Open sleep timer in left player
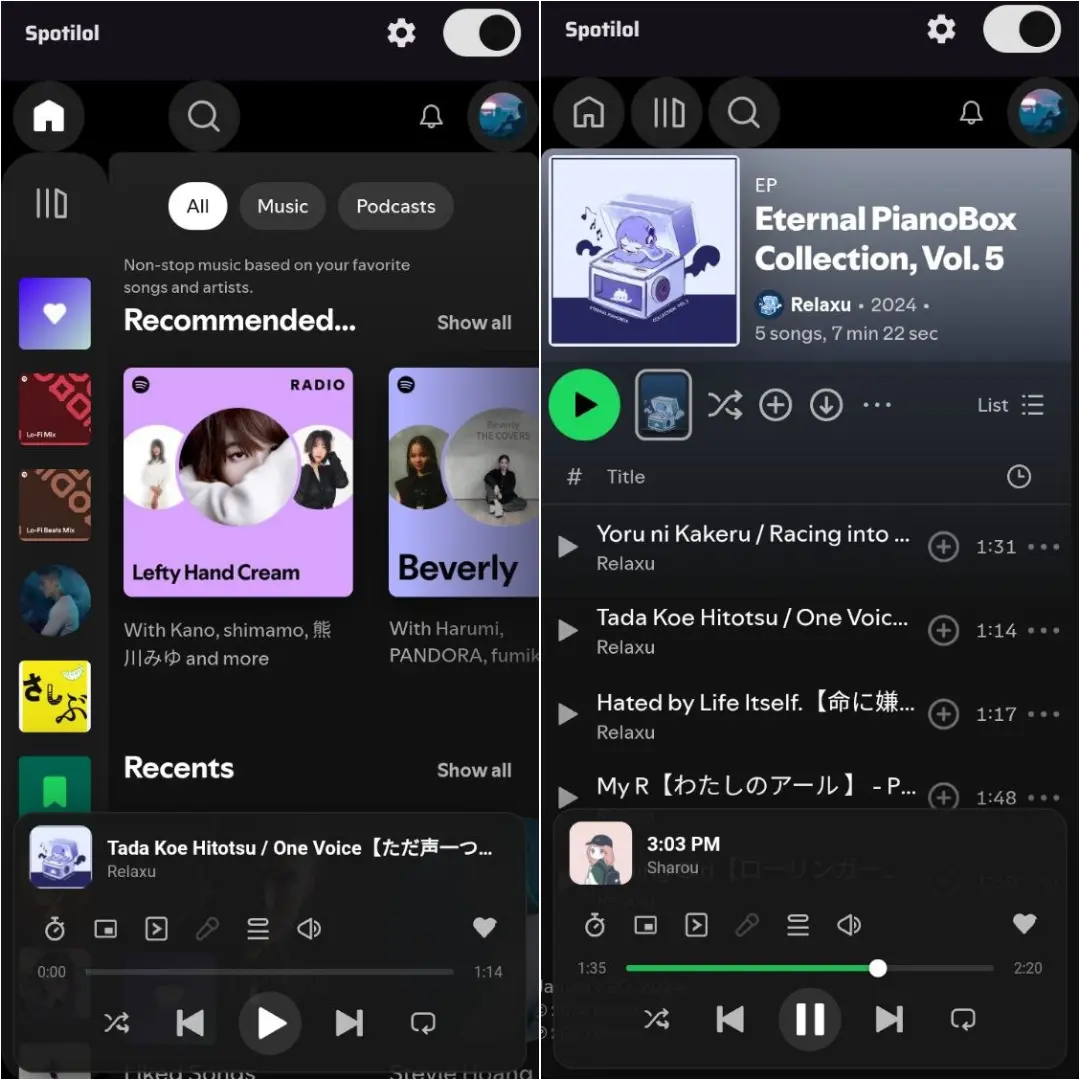The height and width of the screenshot is (1080, 1080). click(x=54, y=928)
